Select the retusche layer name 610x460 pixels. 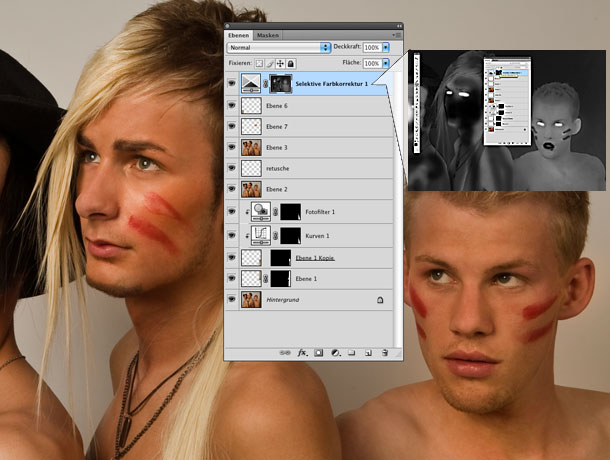(277, 169)
